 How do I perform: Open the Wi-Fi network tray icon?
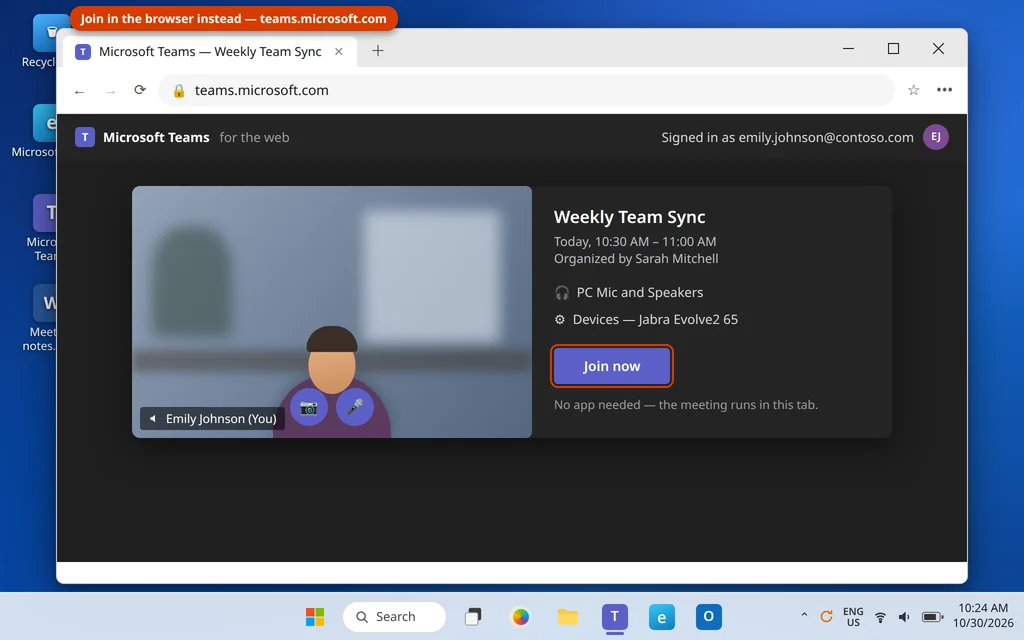point(880,616)
